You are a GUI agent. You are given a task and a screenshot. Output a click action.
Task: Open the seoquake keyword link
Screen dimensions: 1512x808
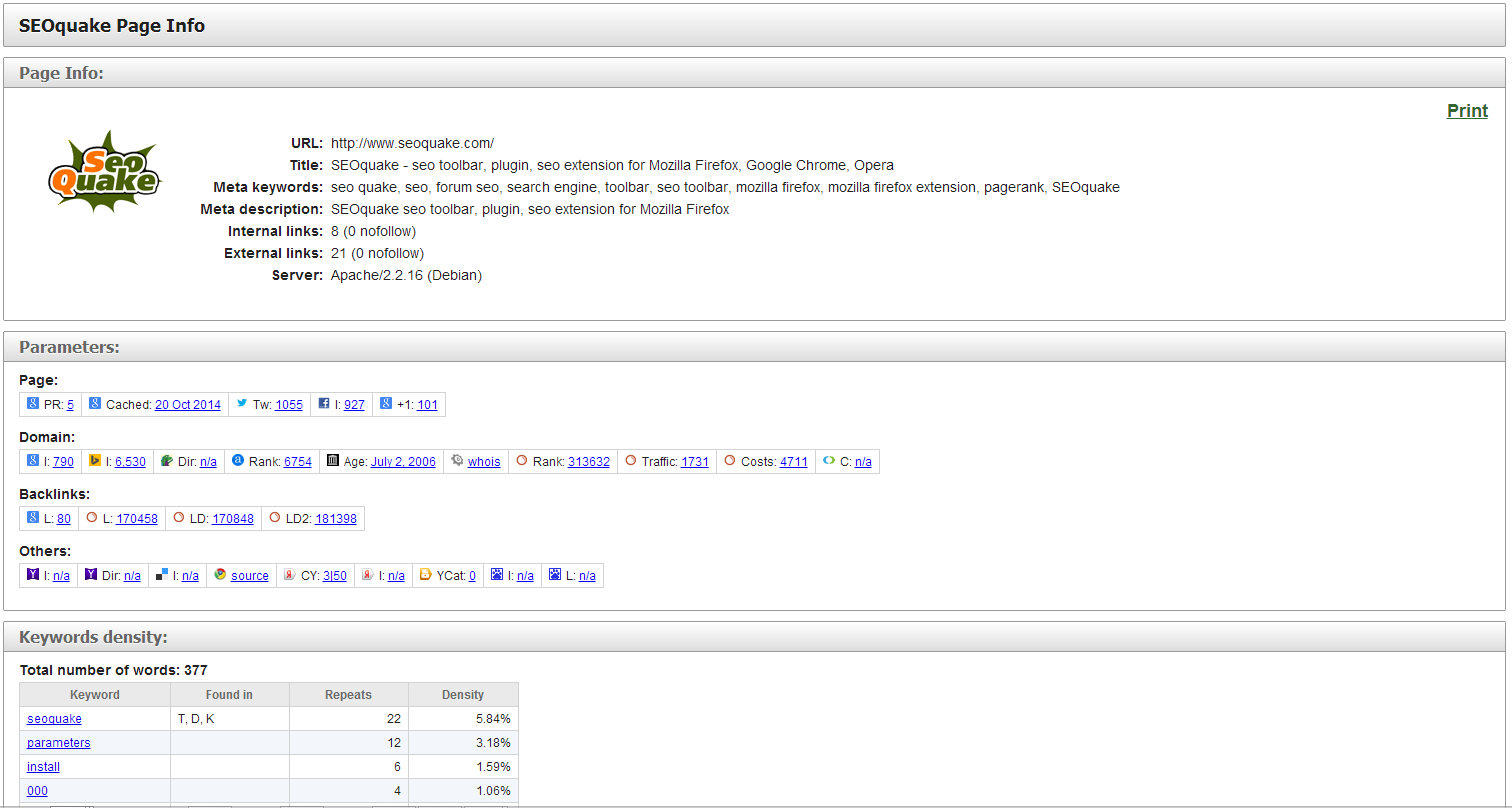point(54,719)
